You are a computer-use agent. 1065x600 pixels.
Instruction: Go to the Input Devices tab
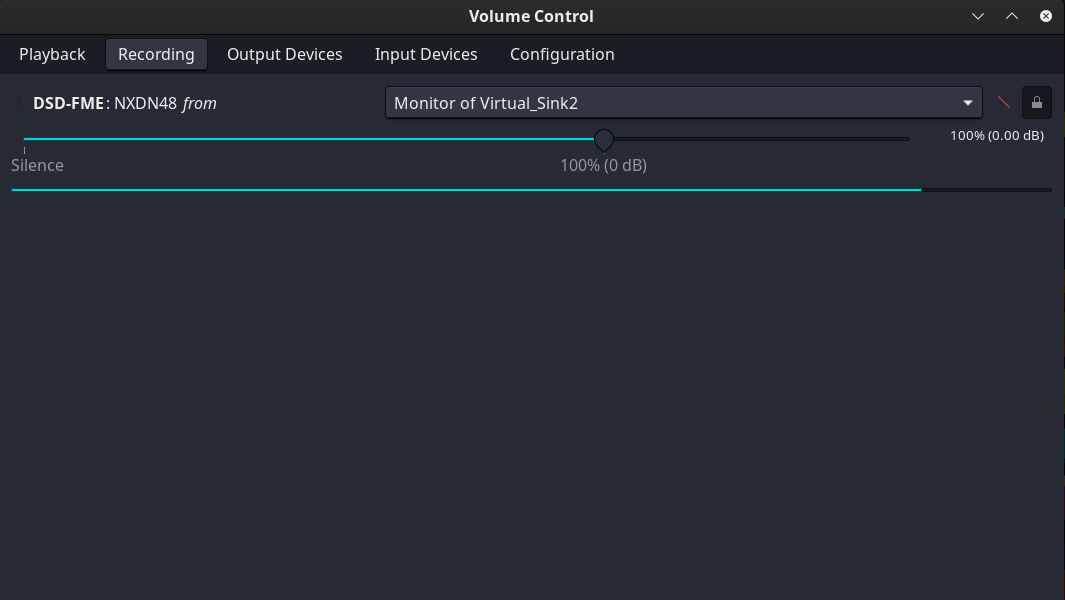pyautogui.click(x=426, y=54)
